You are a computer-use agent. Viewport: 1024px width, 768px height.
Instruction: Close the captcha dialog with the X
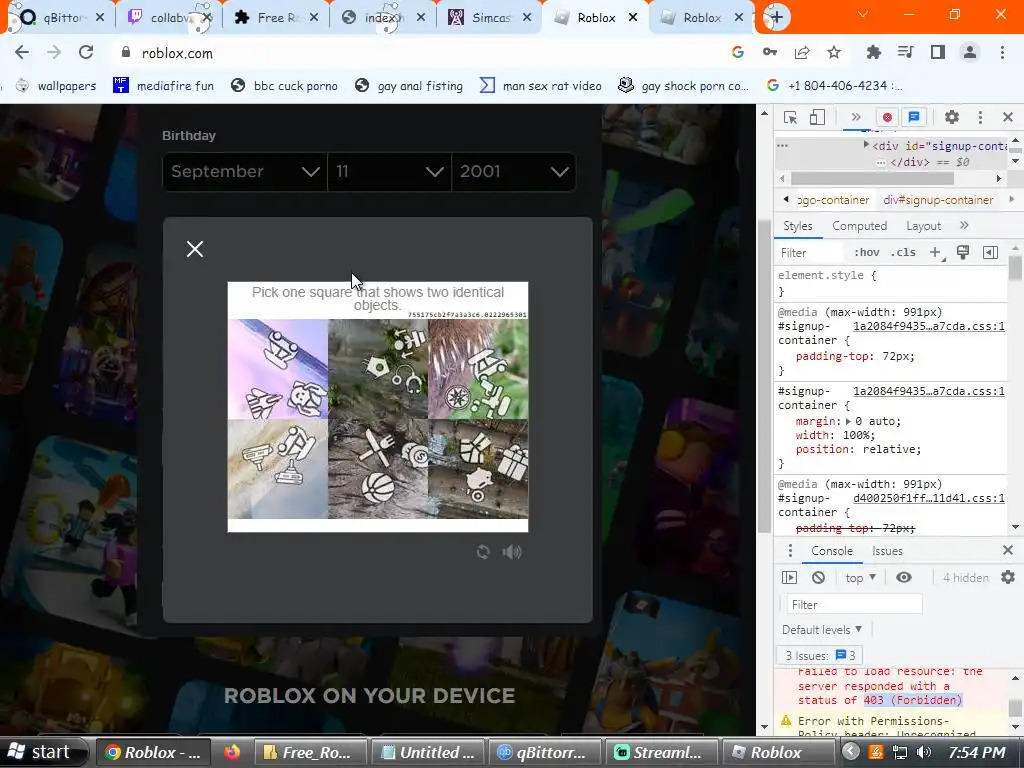(x=195, y=249)
